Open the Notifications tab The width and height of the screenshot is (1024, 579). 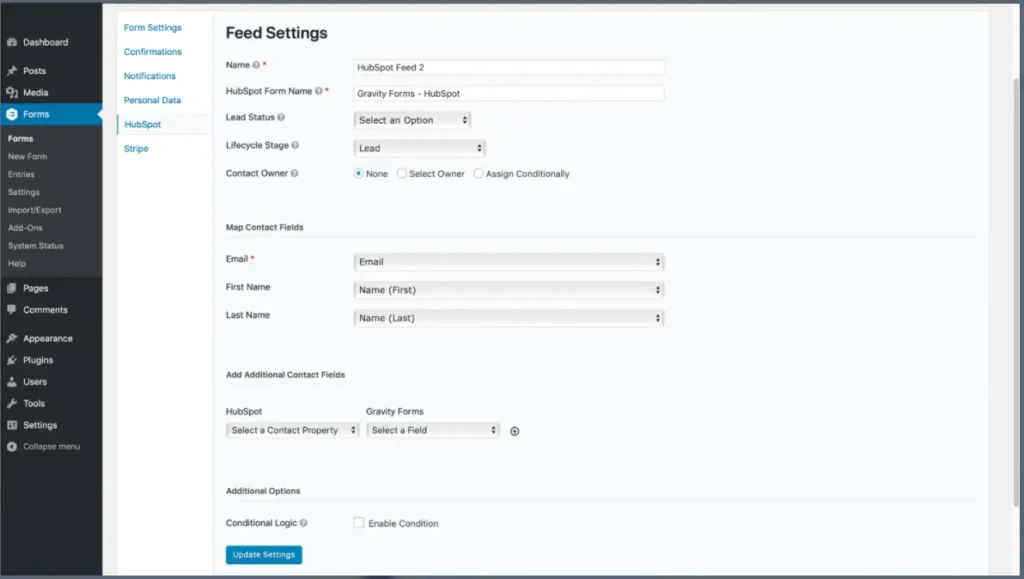coord(150,76)
